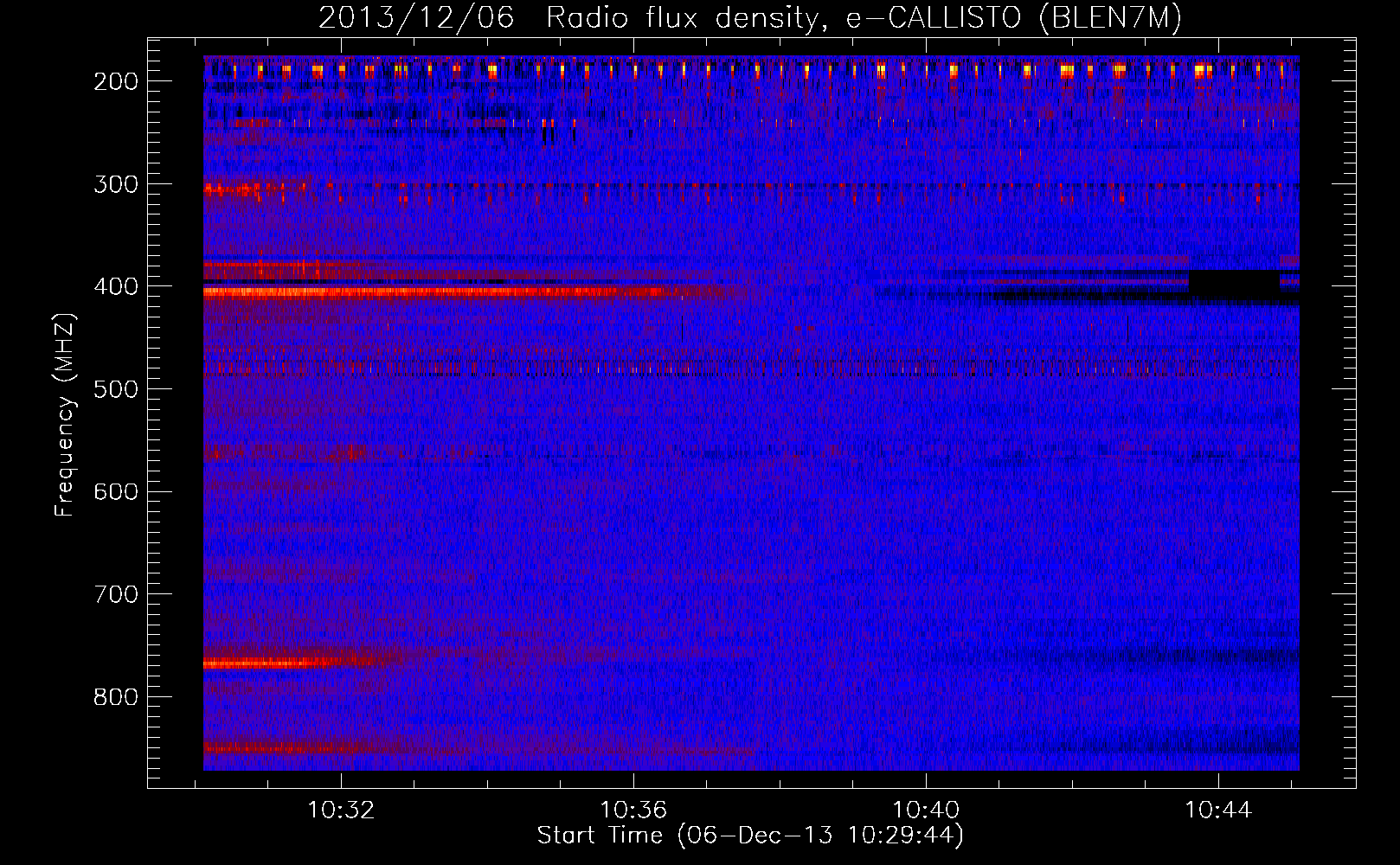The height and width of the screenshot is (865, 1400).
Task: Click the 800 frequency tick label
Action: [x=115, y=697]
